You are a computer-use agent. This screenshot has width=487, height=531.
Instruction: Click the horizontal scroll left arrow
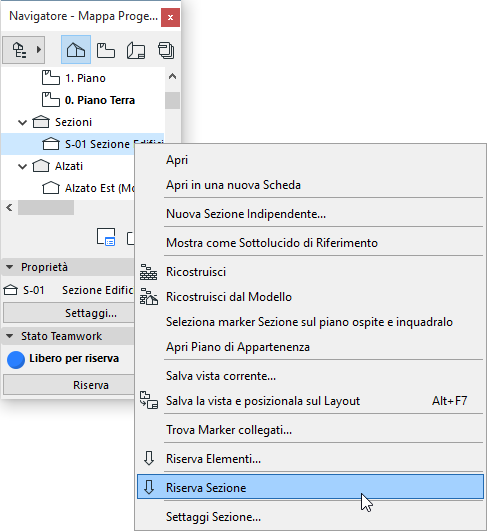click(9, 208)
